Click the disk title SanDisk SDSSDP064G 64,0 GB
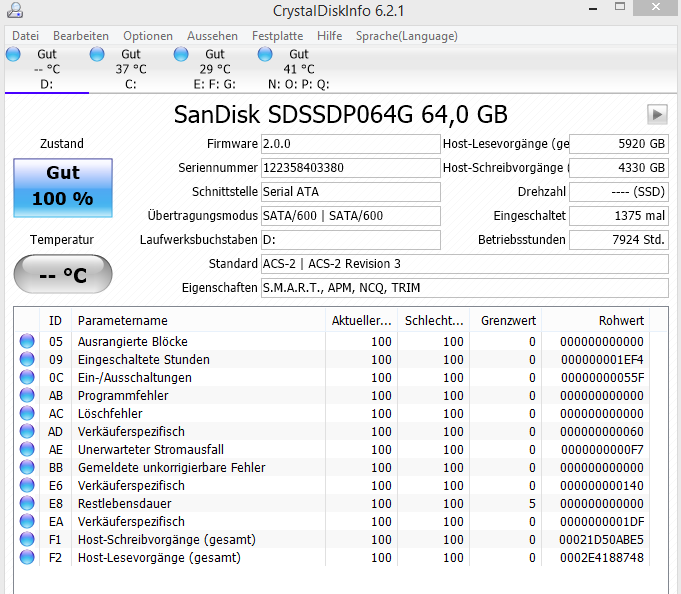 coord(340,115)
